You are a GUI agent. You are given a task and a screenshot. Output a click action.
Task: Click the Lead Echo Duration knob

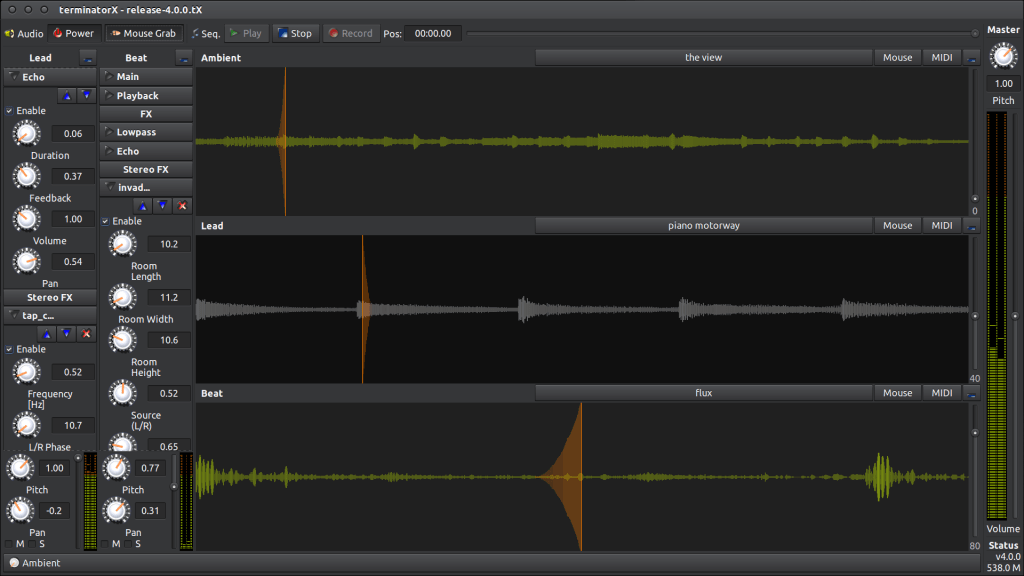click(x=26, y=133)
